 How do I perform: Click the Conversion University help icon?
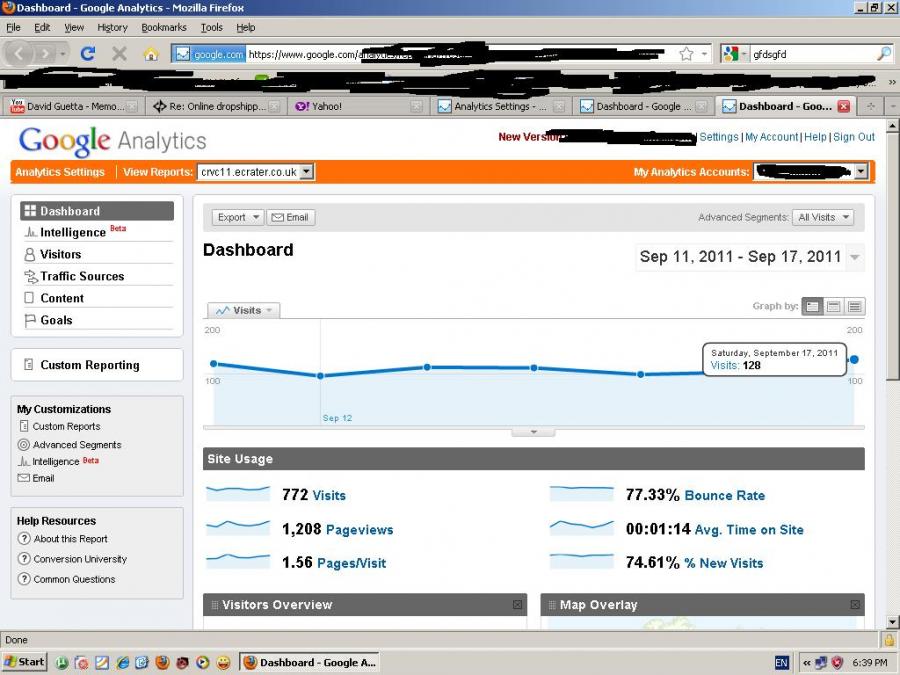point(24,558)
